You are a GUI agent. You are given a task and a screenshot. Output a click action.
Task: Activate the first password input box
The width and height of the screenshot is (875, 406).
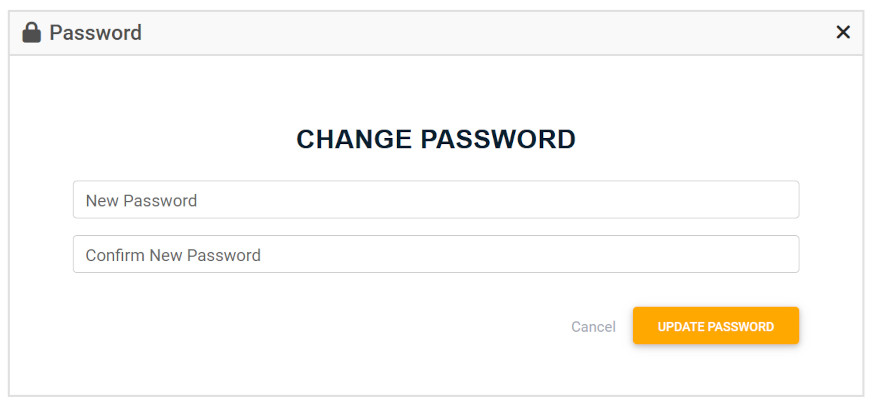(436, 200)
